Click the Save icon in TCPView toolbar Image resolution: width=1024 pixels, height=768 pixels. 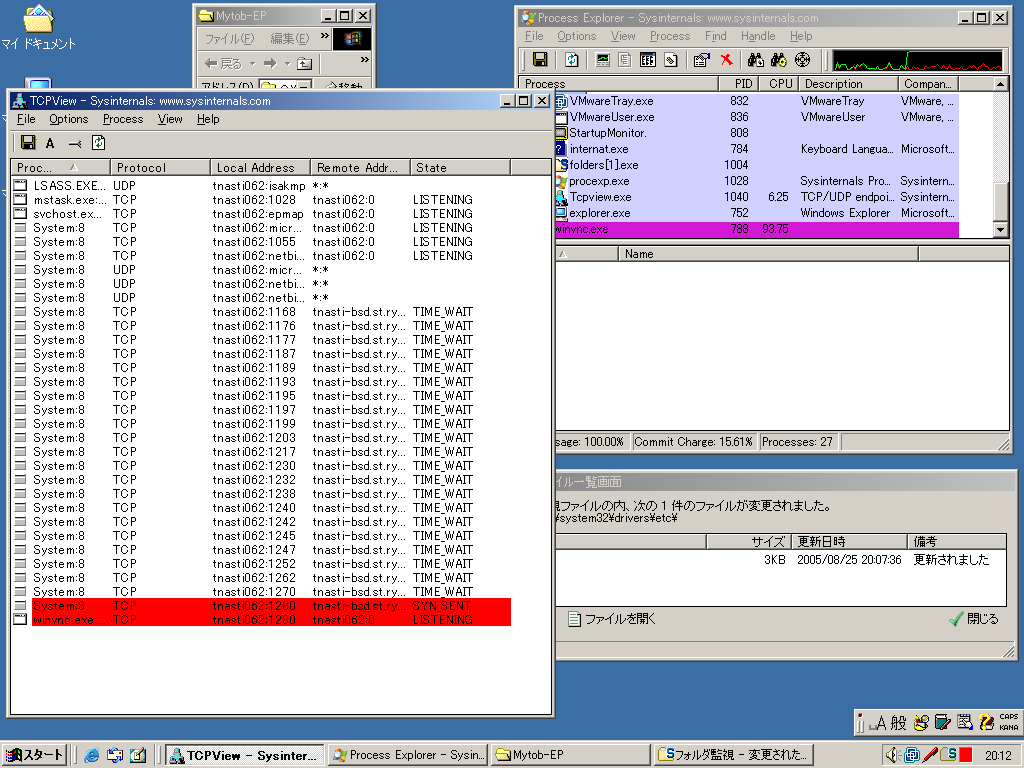pyautogui.click(x=28, y=143)
